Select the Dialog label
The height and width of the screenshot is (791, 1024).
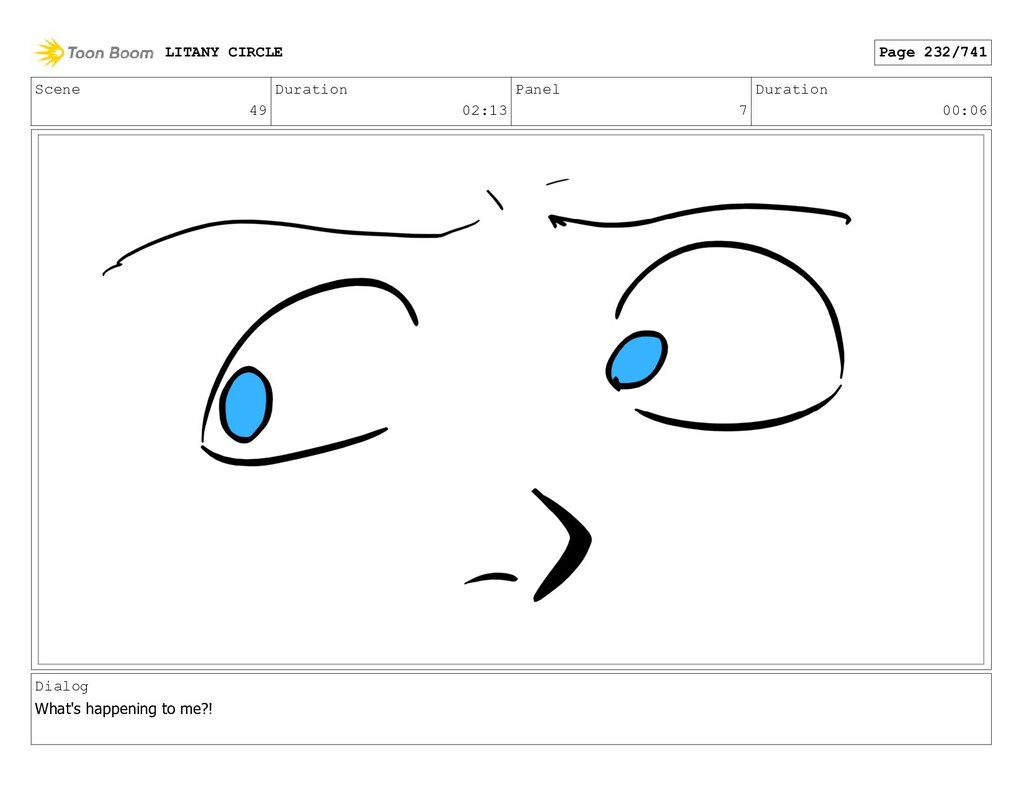pyautogui.click(x=61, y=686)
